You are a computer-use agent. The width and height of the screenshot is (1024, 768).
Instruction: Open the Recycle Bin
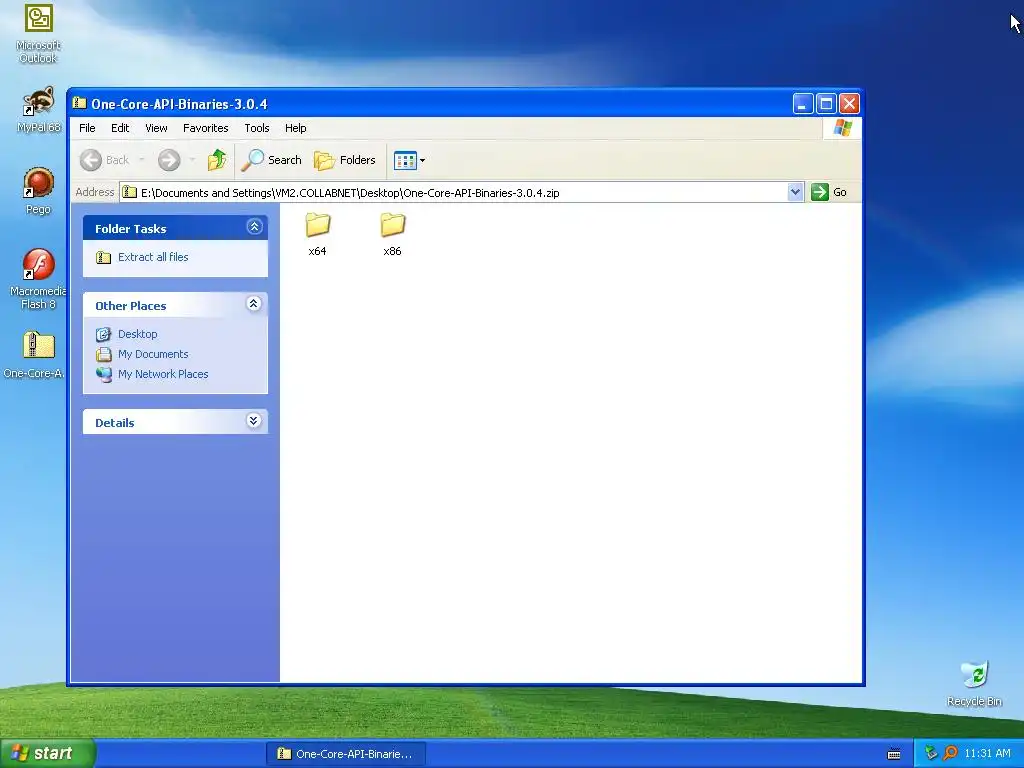point(974,684)
